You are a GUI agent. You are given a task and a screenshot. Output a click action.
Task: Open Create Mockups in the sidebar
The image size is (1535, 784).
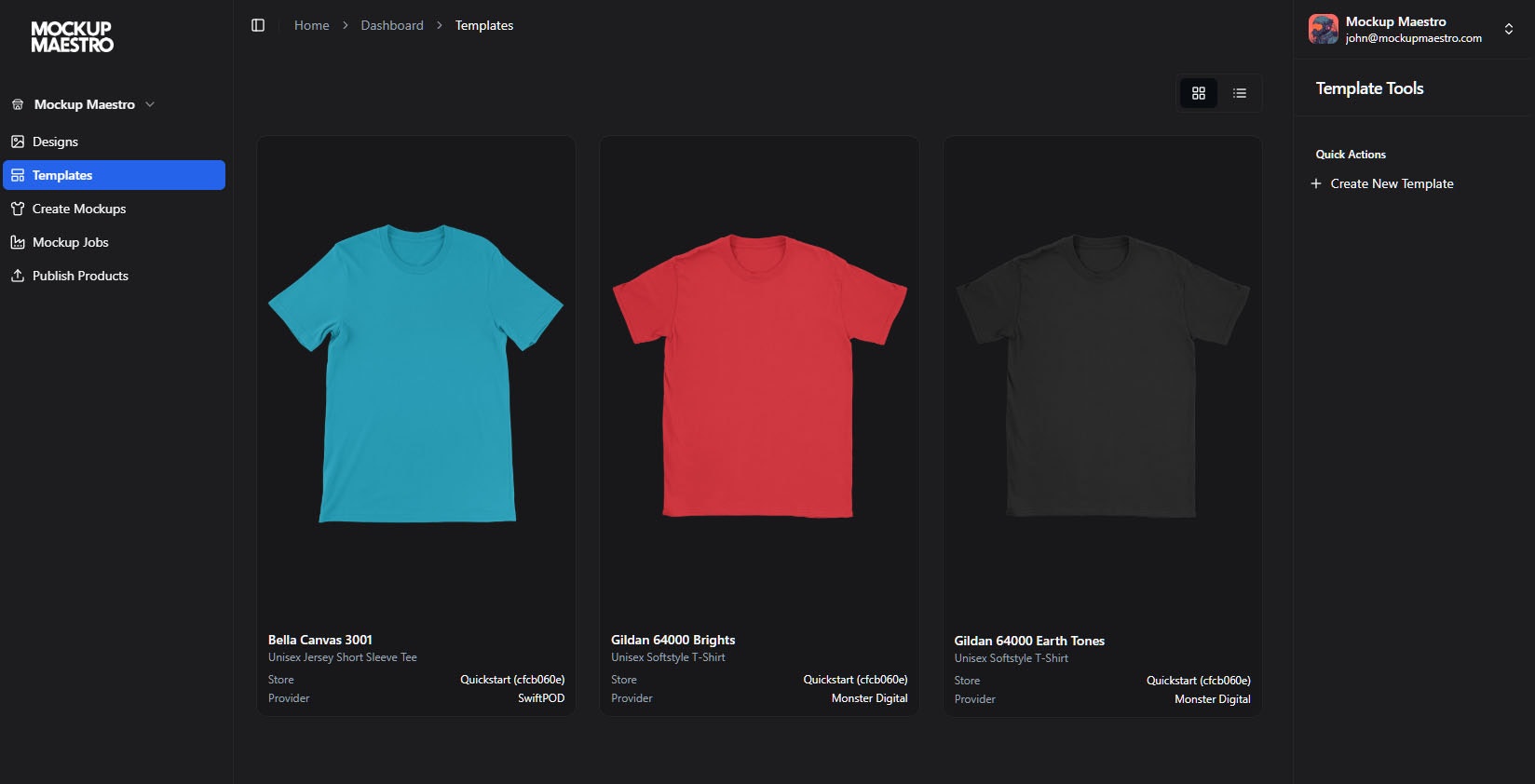click(115, 209)
